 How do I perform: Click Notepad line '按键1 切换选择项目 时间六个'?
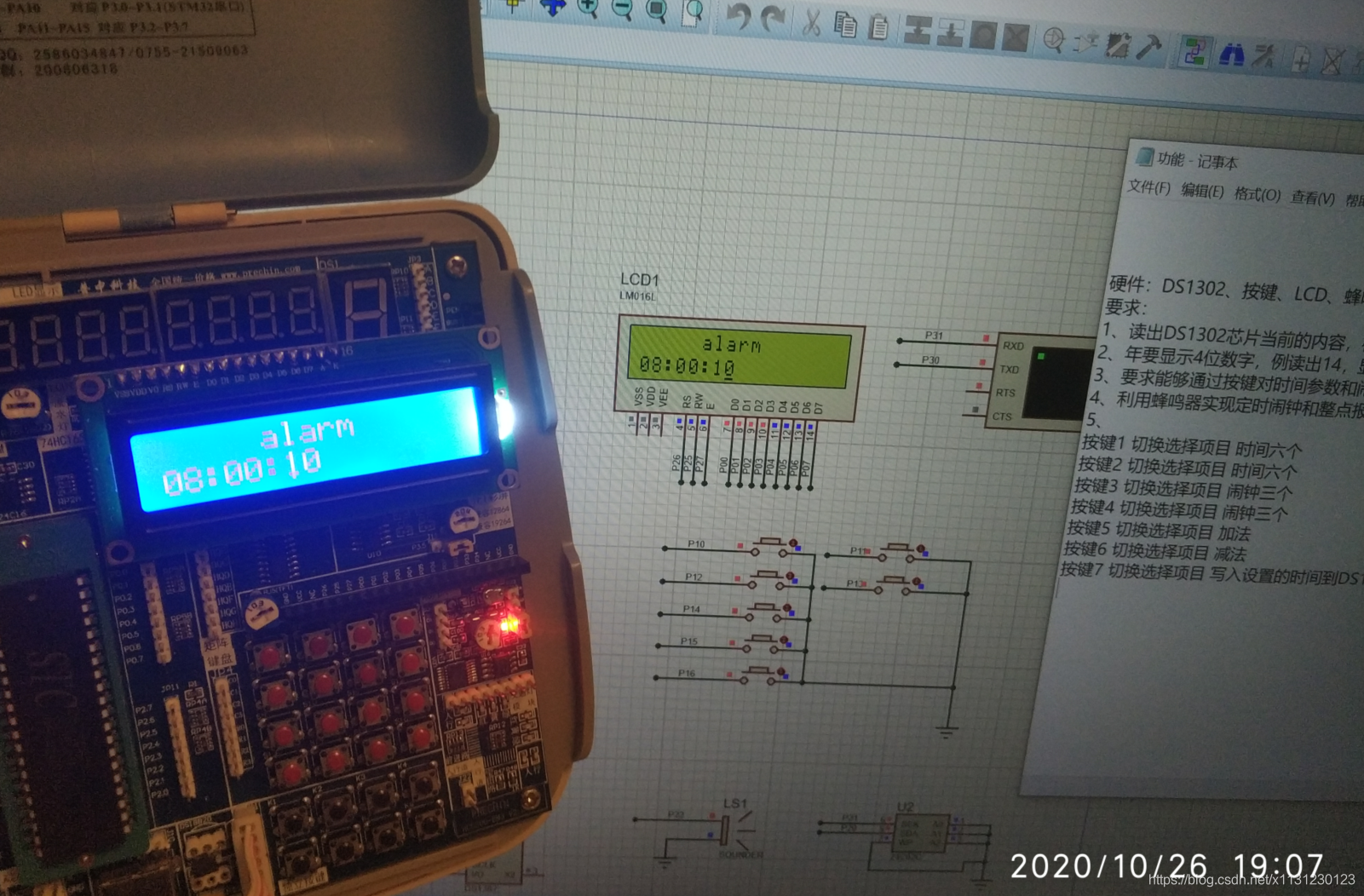[1191, 446]
